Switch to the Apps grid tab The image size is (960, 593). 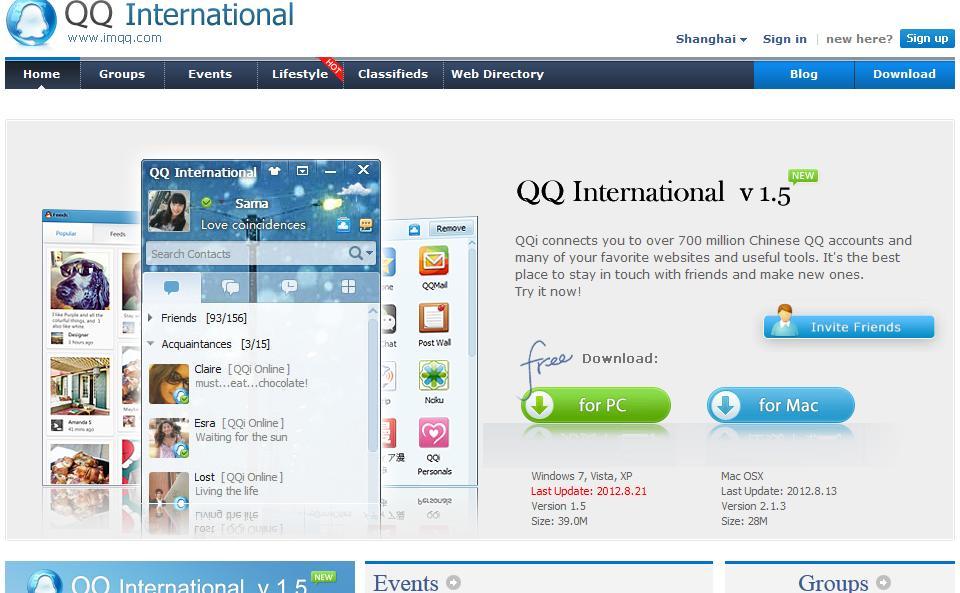348,287
